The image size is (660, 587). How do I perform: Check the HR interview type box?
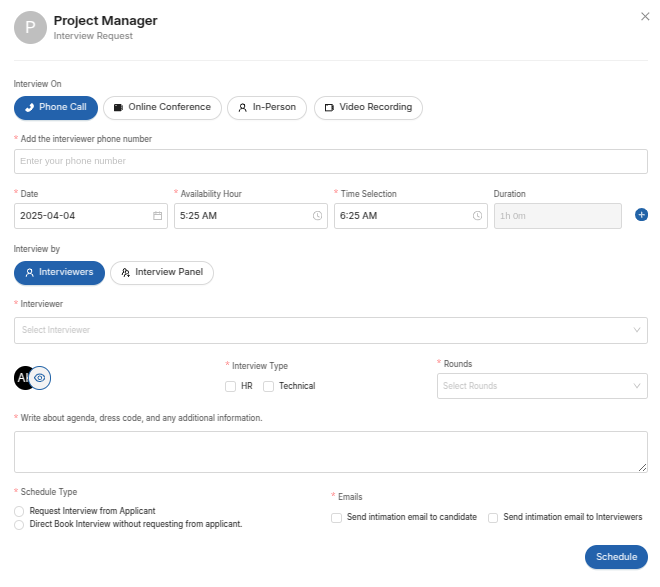tap(231, 386)
